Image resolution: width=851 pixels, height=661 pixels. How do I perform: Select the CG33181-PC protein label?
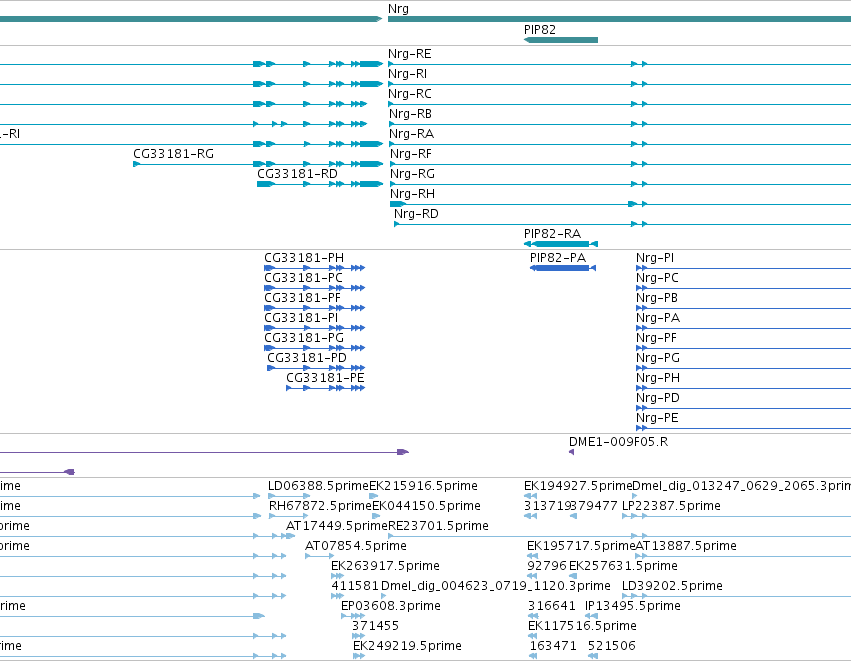coord(303,278)
